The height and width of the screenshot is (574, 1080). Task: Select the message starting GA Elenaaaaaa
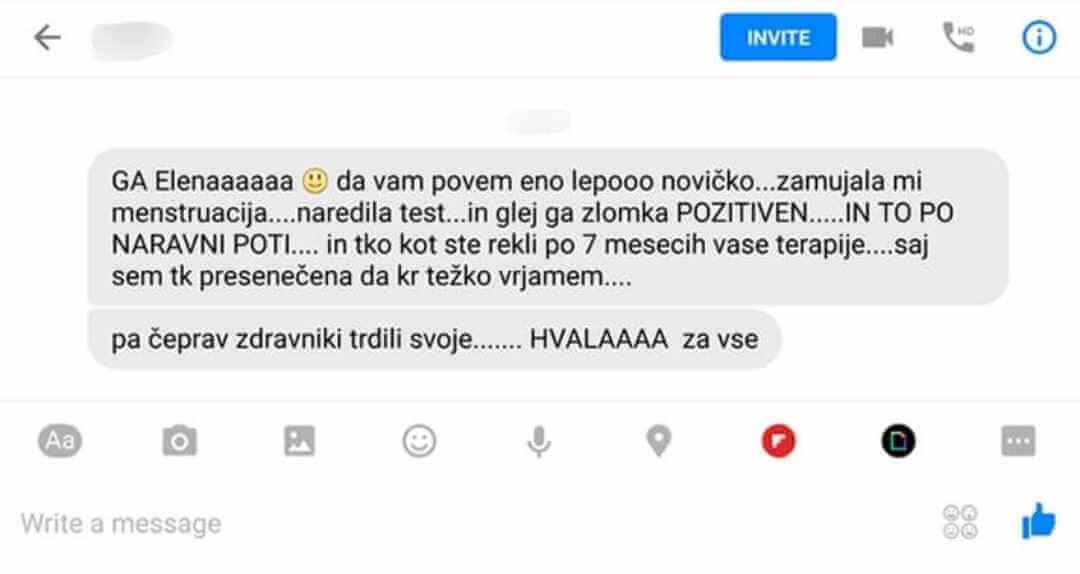coord(548,227)
